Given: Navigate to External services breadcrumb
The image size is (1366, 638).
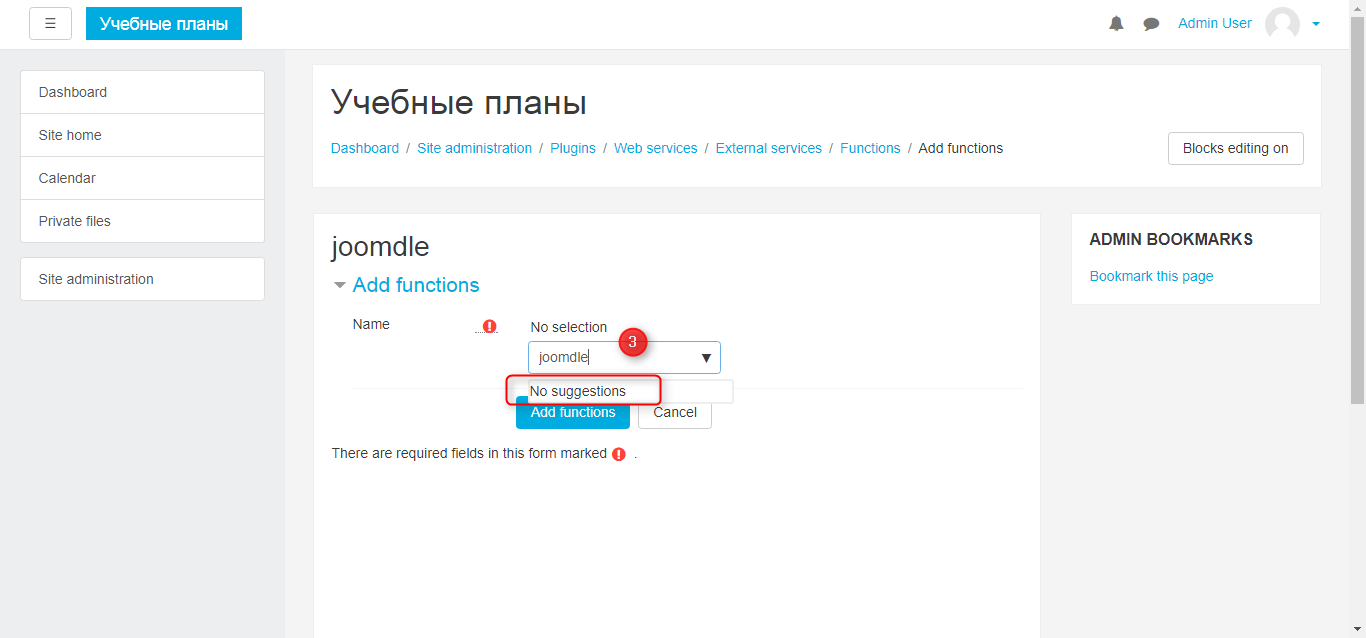Looking at the screenshot, I should [768, 148].
